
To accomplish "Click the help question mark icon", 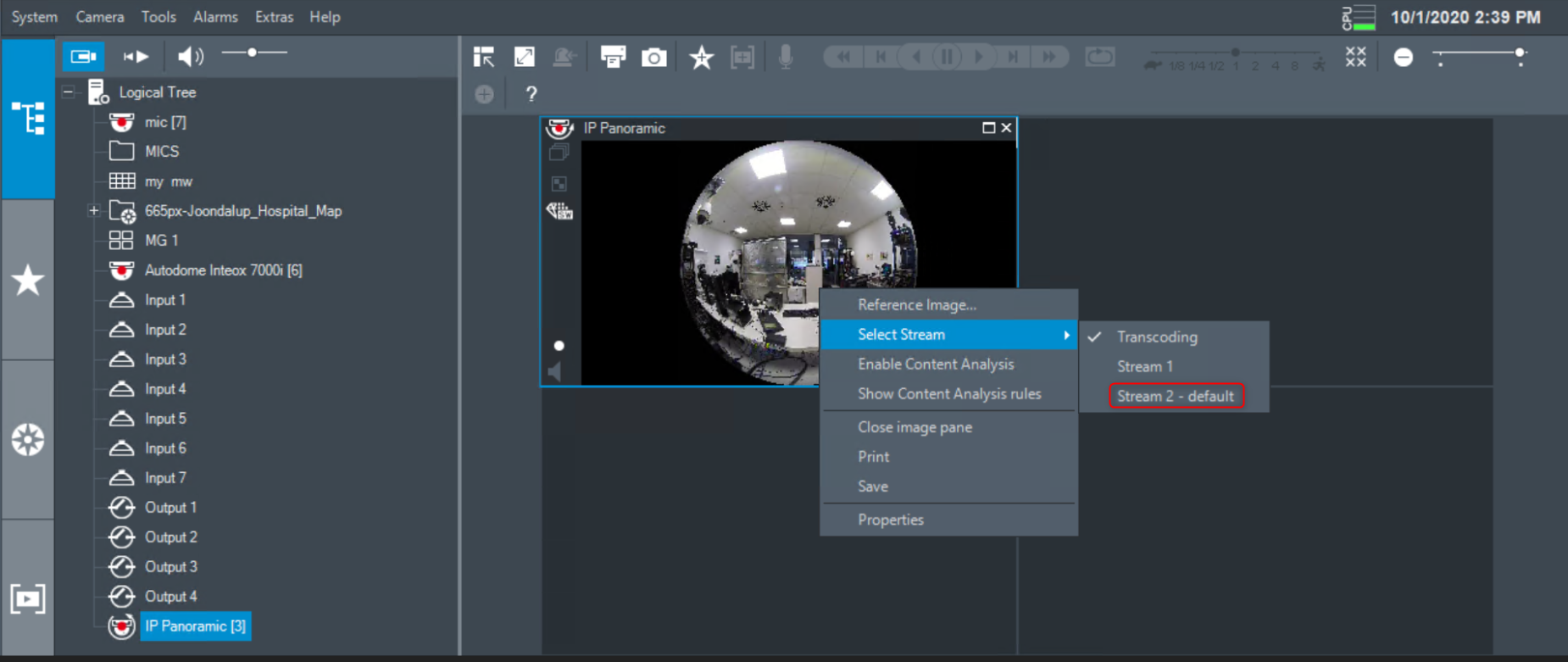I will click(x=531, y=94).
